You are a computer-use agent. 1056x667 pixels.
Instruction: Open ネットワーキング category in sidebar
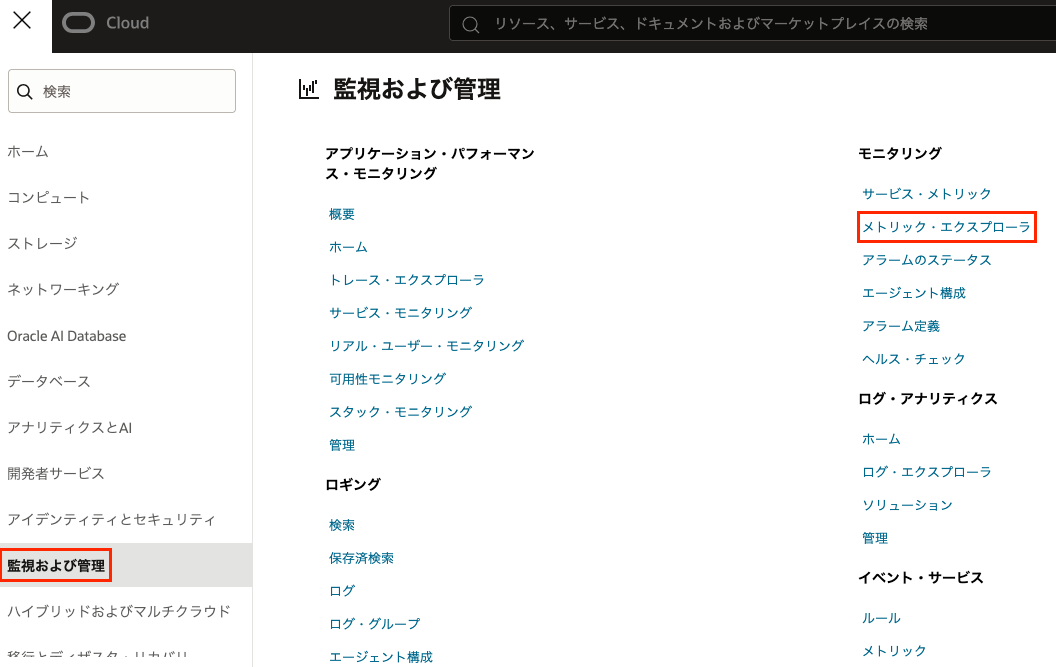pyautogui.click(x=63, y=290)
